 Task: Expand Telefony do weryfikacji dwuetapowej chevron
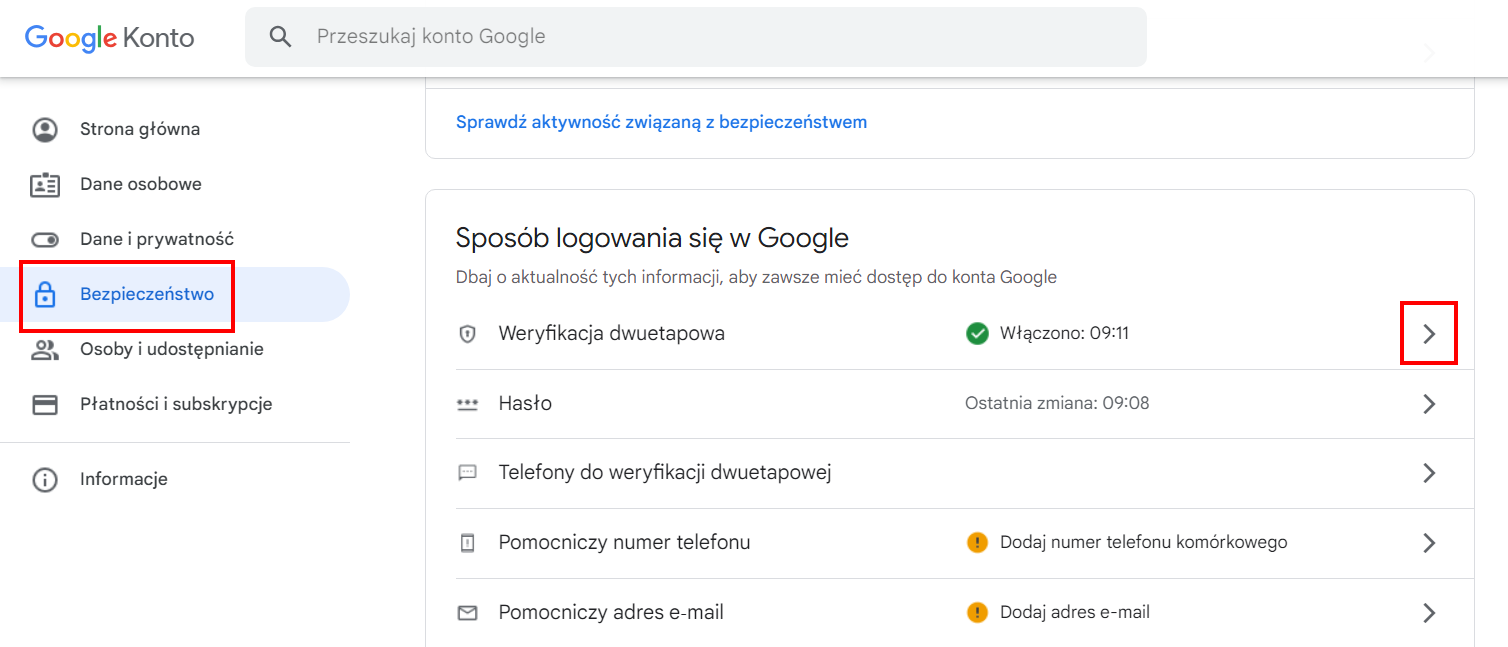tap(1429, 473)
